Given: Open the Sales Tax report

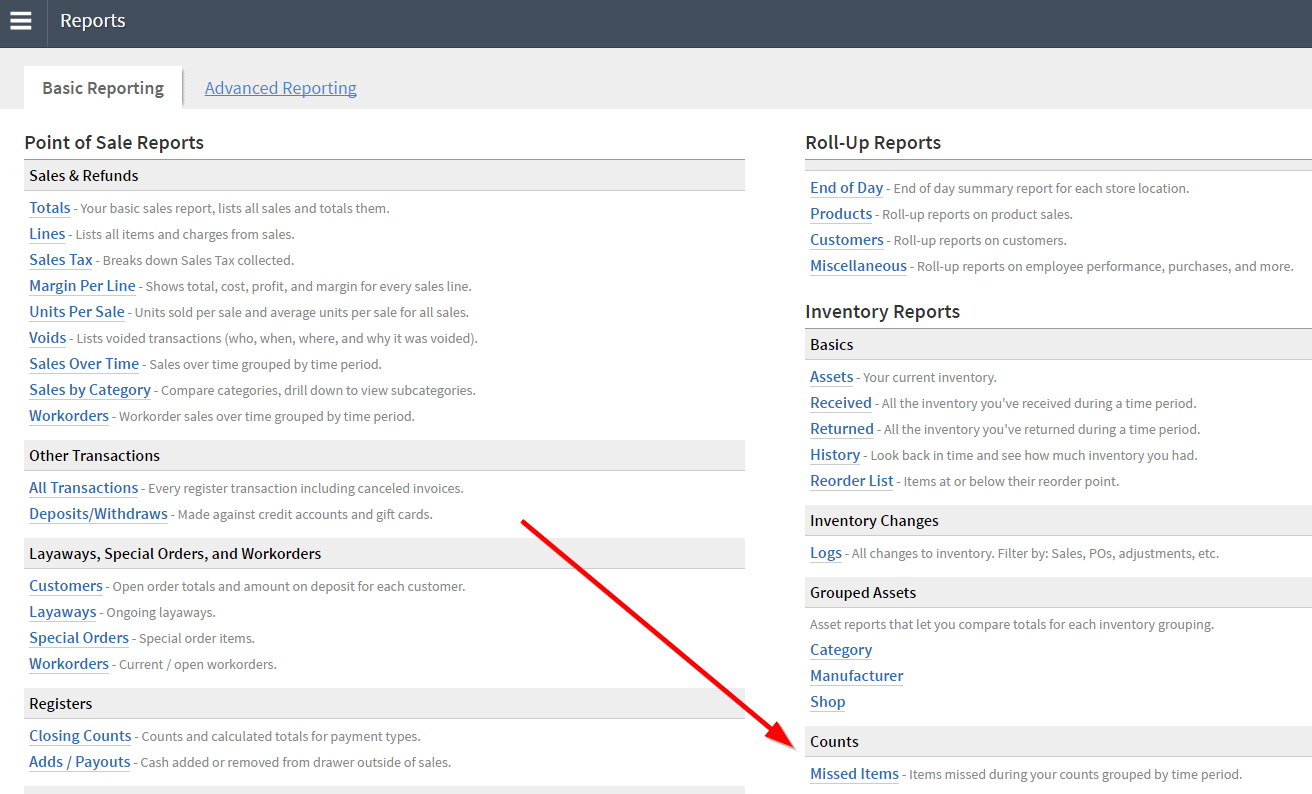Looking at the screenshot, I should pos(61,260).
